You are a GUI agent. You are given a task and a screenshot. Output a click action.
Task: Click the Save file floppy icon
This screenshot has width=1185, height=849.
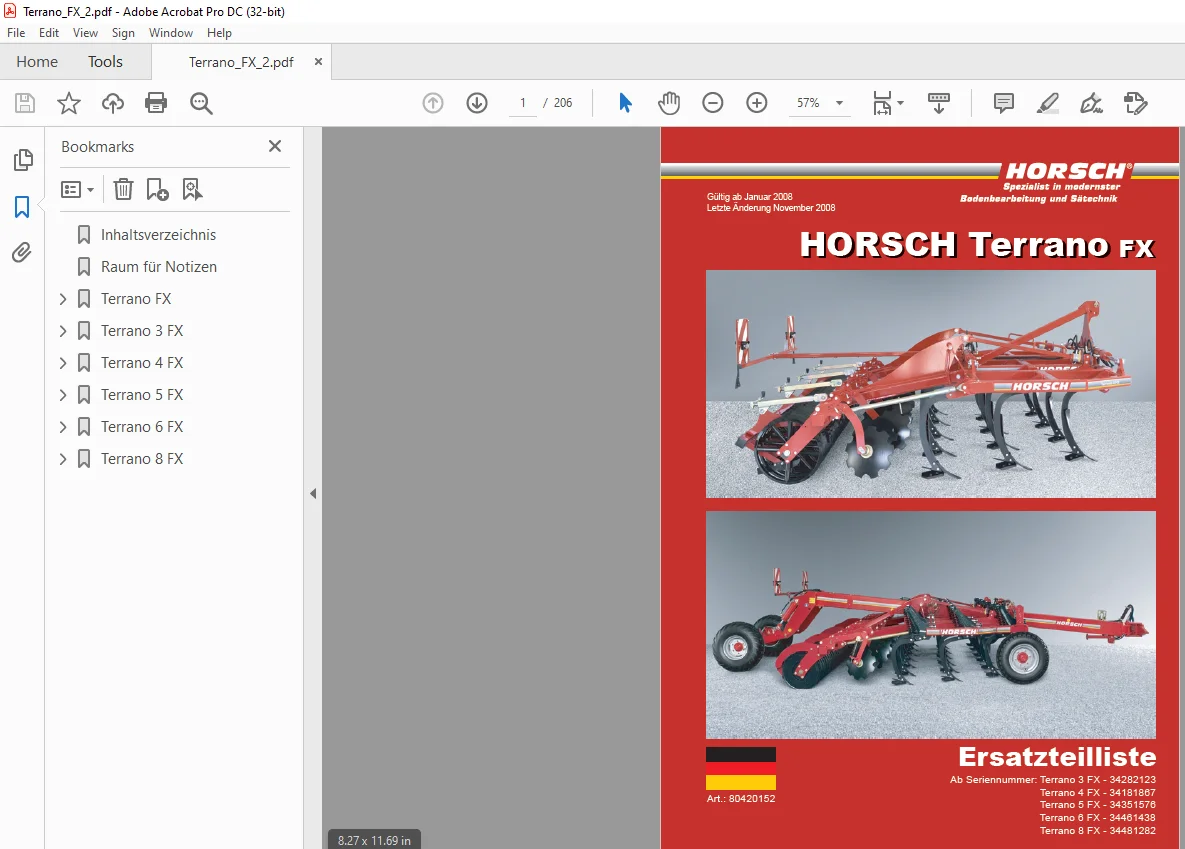[25, 103]
